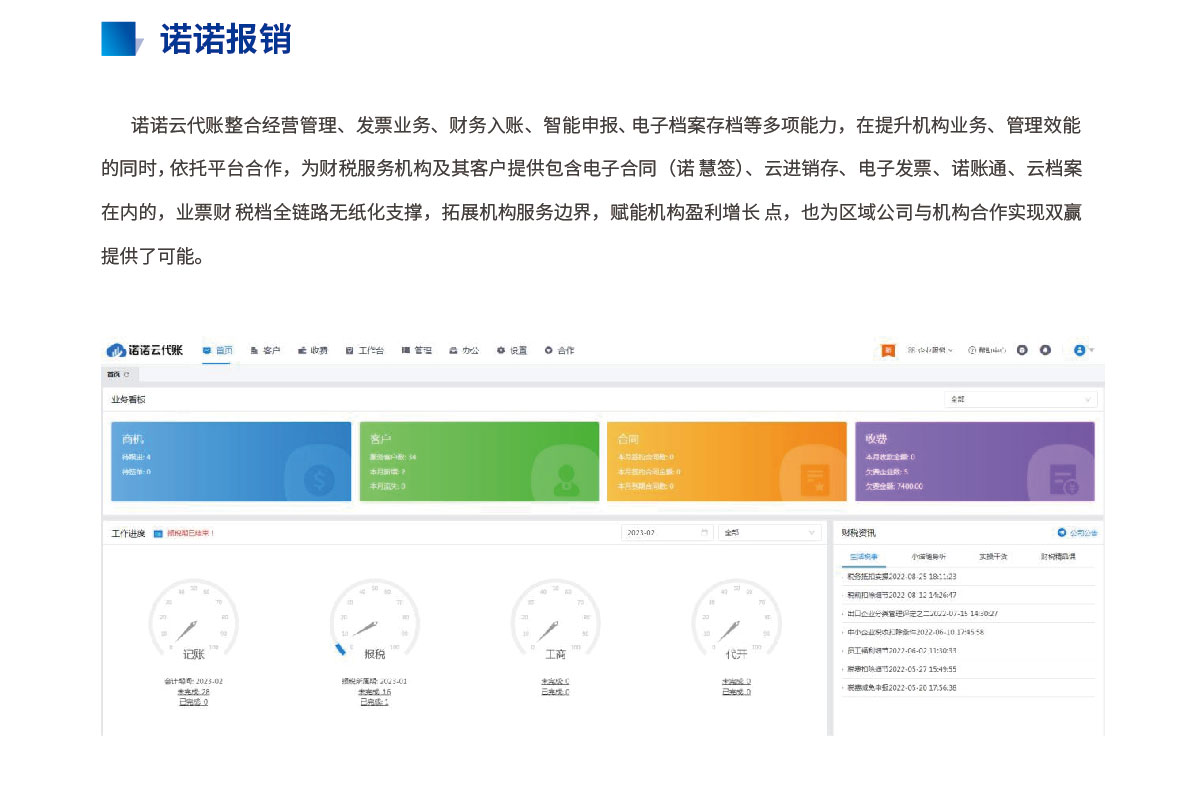Open the purple 收费 card
Image resolution: width=1189 pixels, height=804 pixels.
click(975, 461)
